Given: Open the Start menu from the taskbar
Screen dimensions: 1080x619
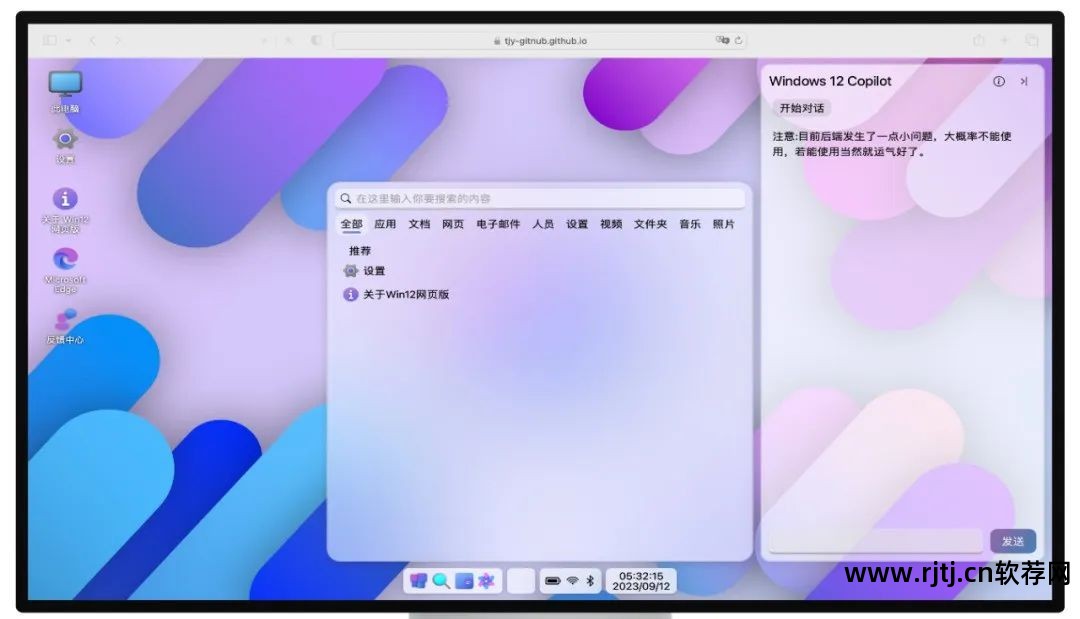Looking at the screenshot, I should pyautogui.click(x=419, y=580).
